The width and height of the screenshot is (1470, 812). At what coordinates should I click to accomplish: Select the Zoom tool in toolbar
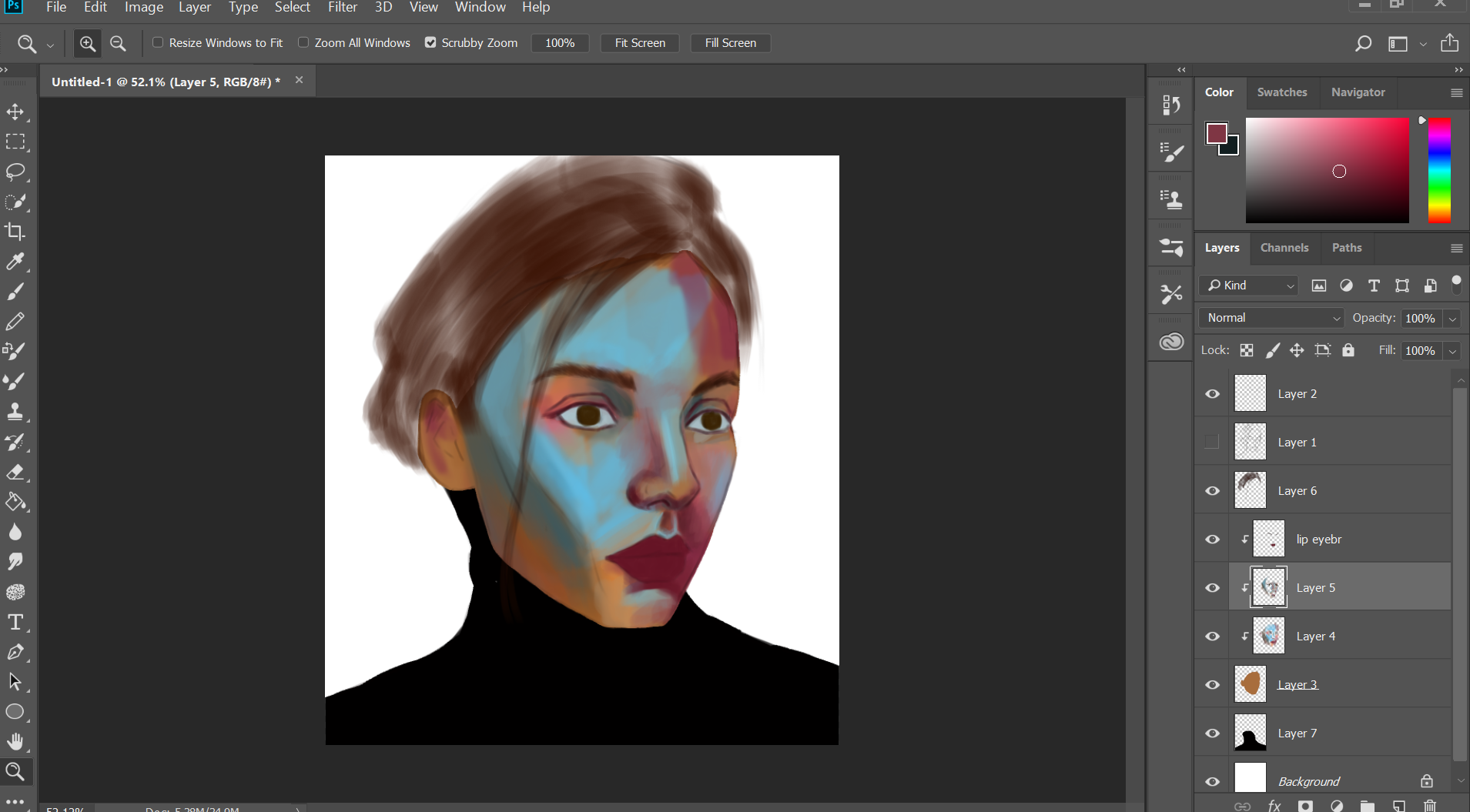[x=15, y=771]
